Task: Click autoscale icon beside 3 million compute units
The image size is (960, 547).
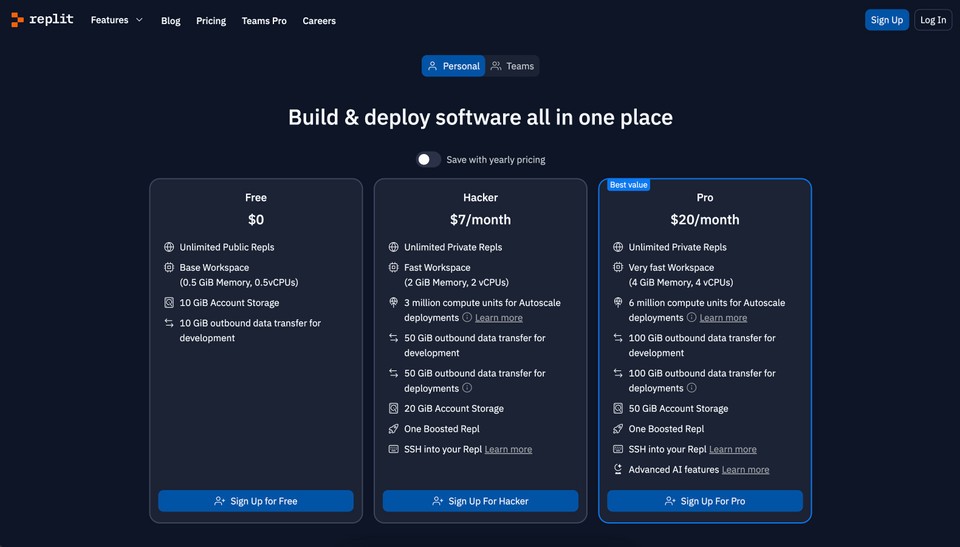Action: pyautogui.click(x=394, y=303)
